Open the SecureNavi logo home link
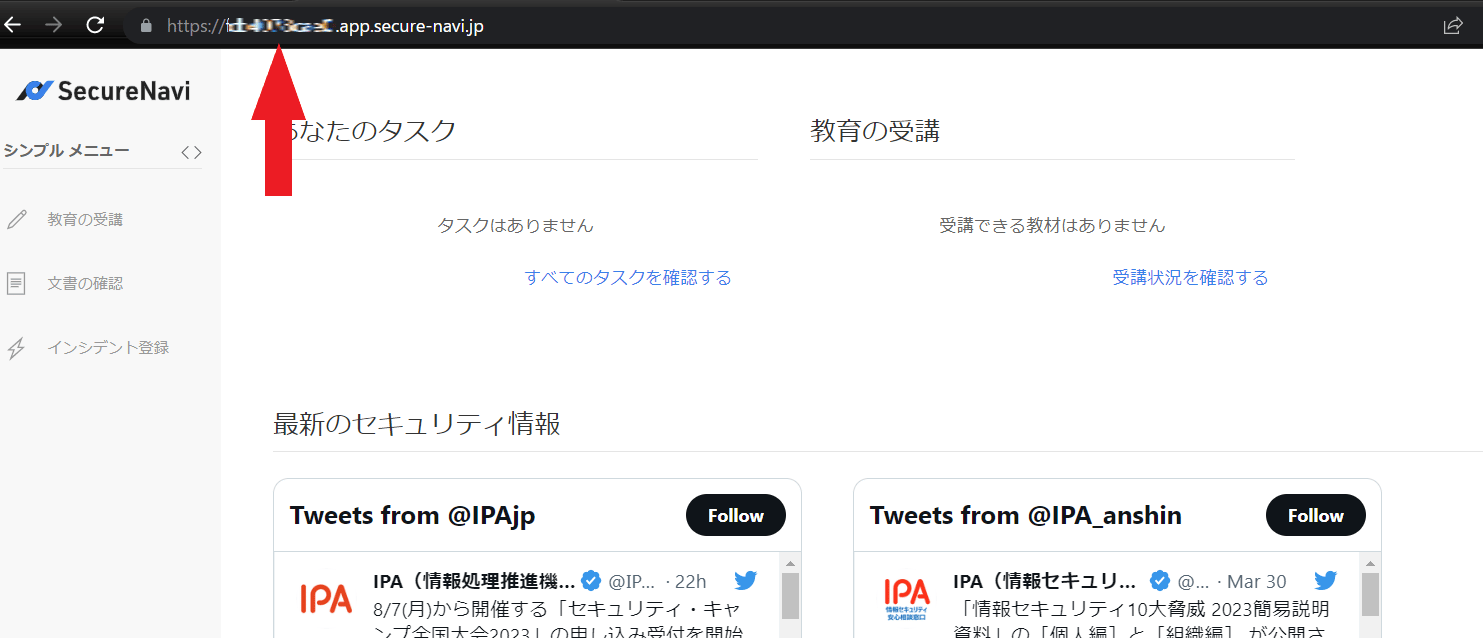This screenshot has width=1483, height=638. [103, 91]
